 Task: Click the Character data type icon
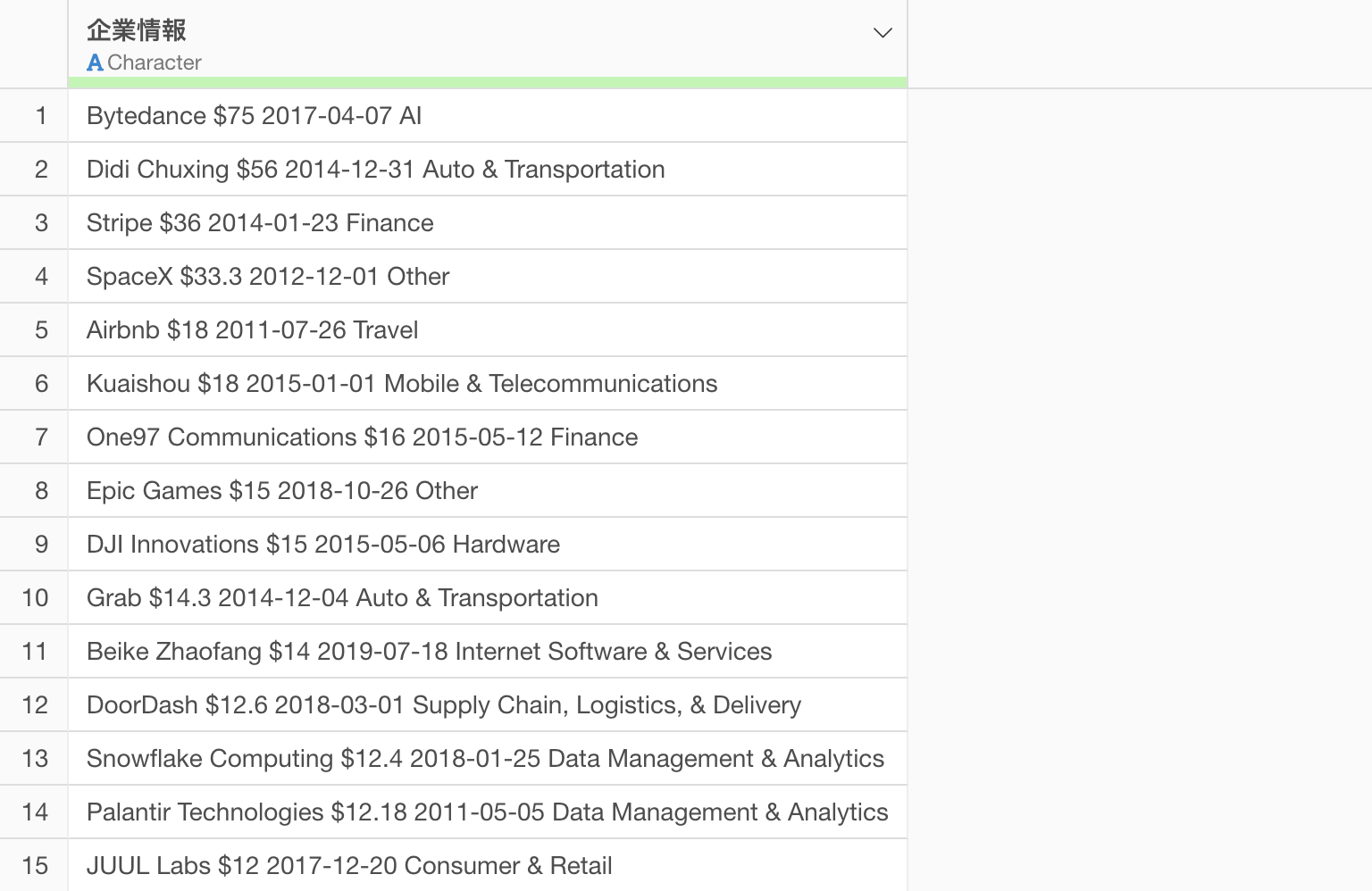[95, 62]
